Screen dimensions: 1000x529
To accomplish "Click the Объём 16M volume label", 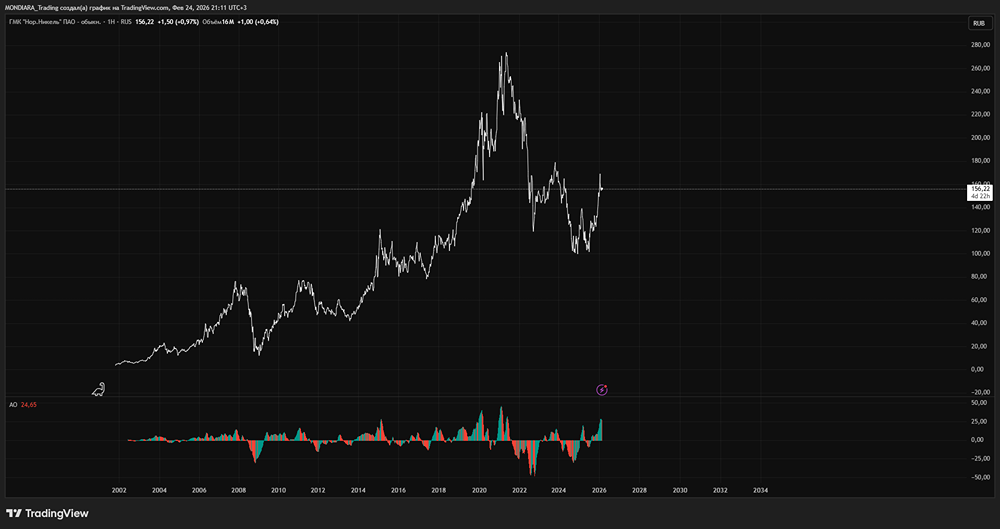I will [x=219, y=22].
